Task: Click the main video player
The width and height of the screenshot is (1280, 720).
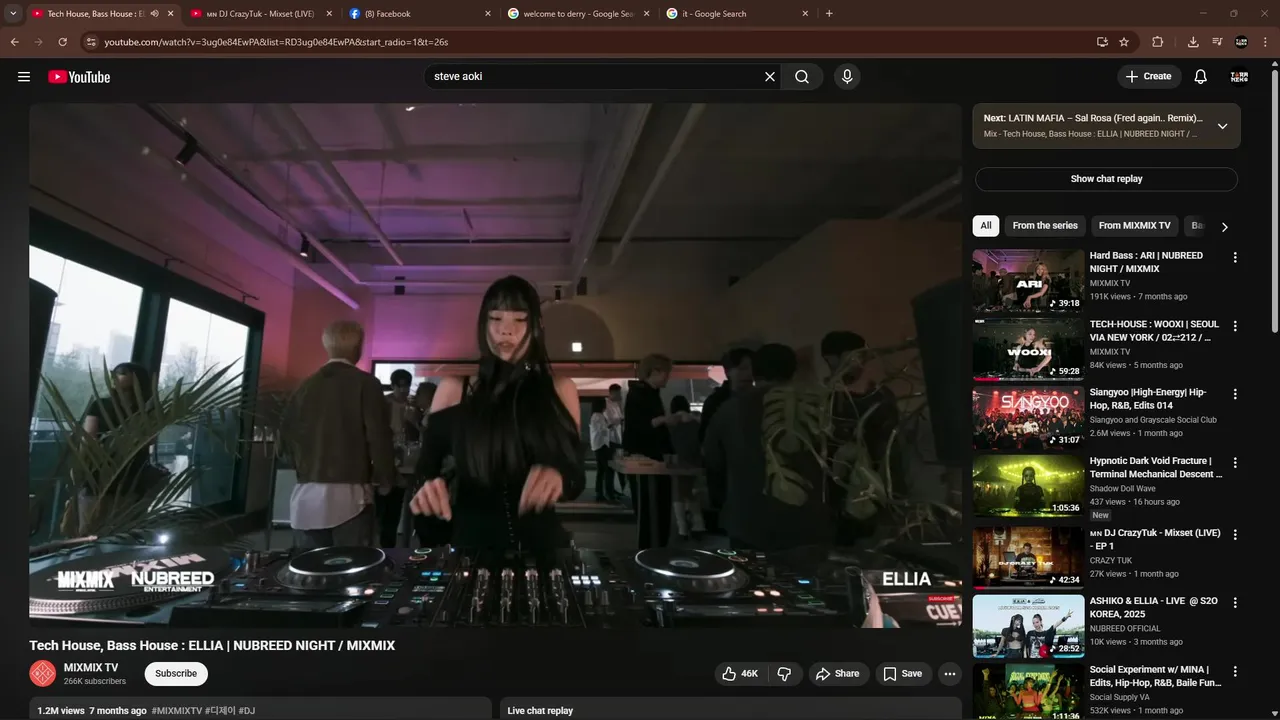Action: tap(495, 365)
